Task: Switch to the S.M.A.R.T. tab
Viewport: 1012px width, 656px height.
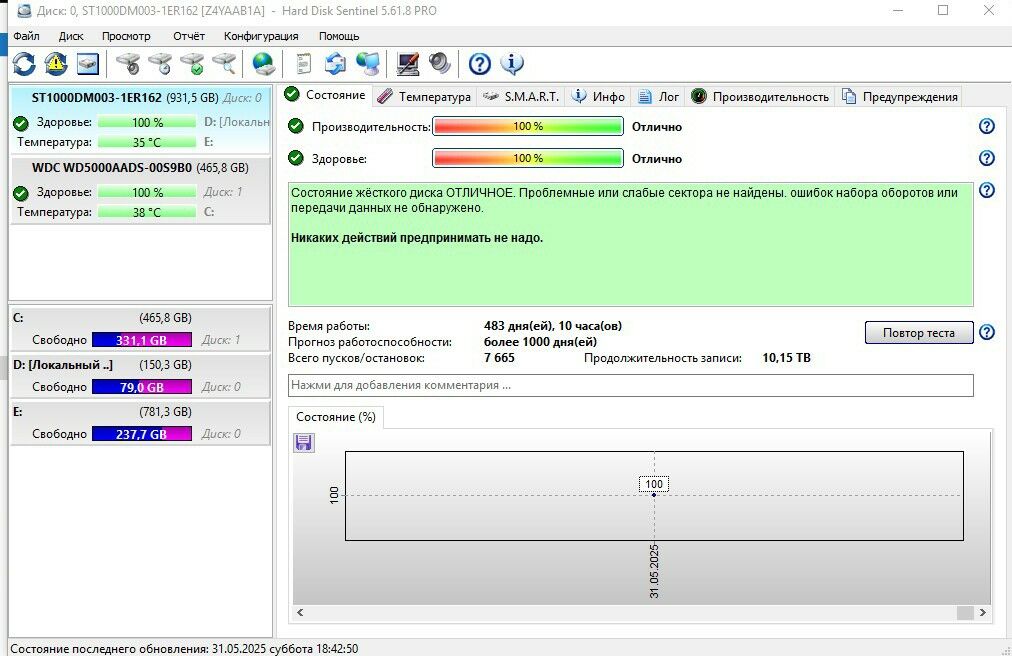Action: tap(521, 97)
